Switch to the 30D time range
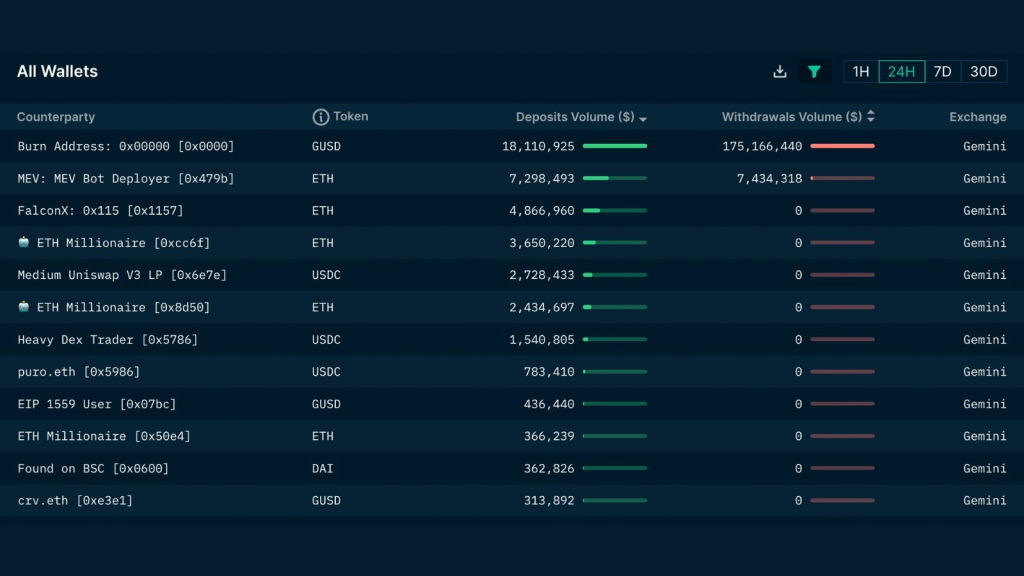 coord(984,72)
